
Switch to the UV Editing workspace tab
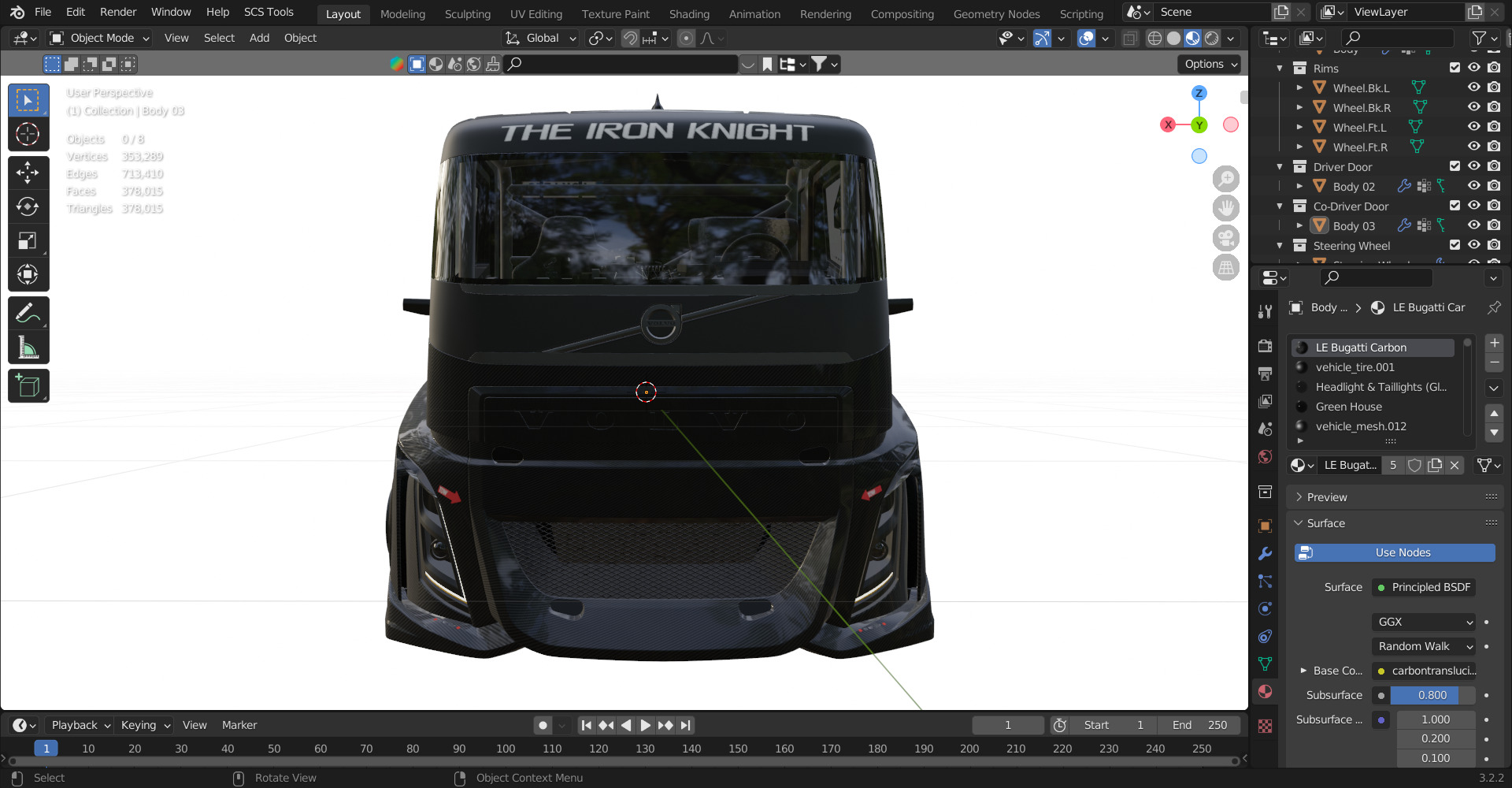536,14
